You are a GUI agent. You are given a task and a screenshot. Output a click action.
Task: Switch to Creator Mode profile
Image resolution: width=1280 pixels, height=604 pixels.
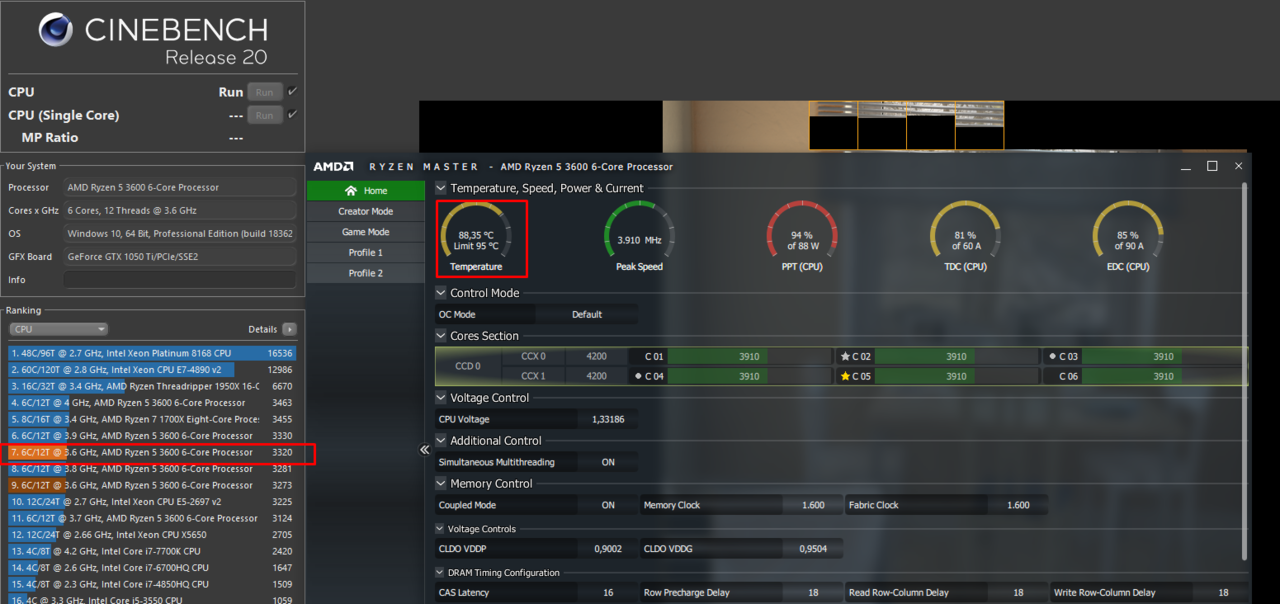[x=366, y=211]
